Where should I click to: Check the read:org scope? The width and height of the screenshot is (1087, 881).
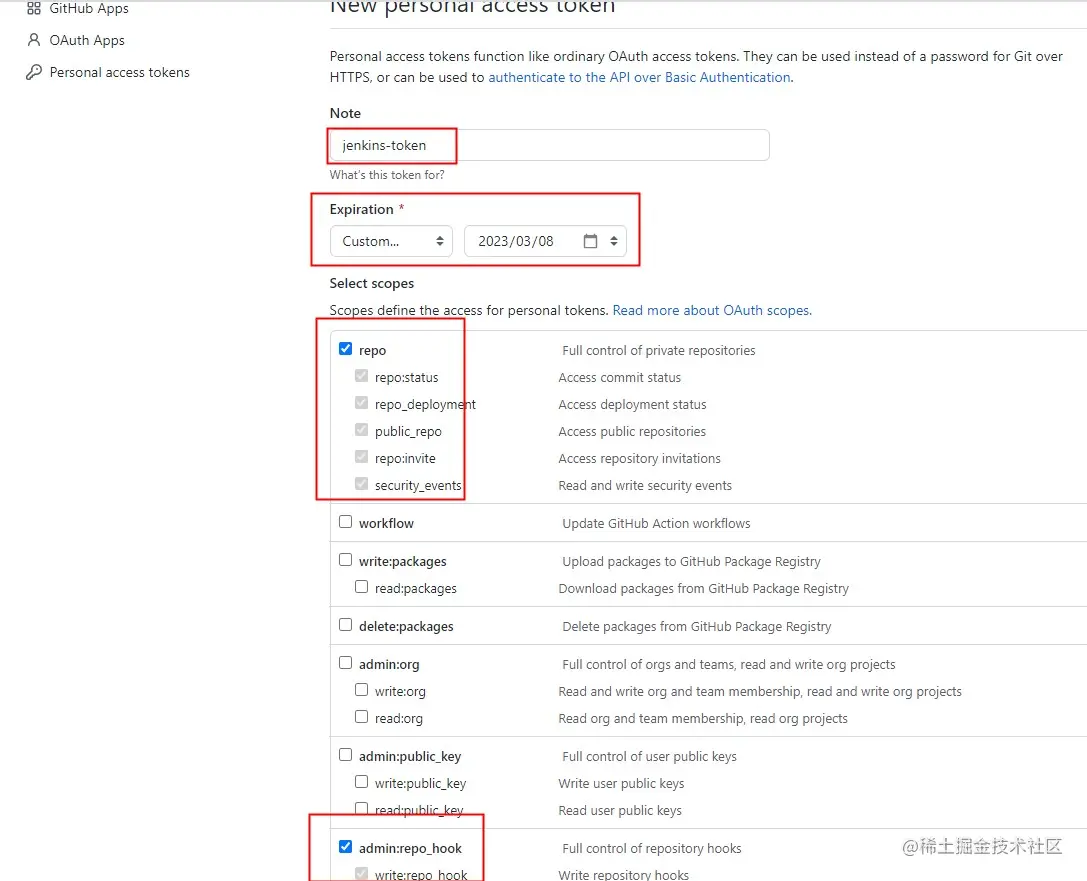[362, 717]
